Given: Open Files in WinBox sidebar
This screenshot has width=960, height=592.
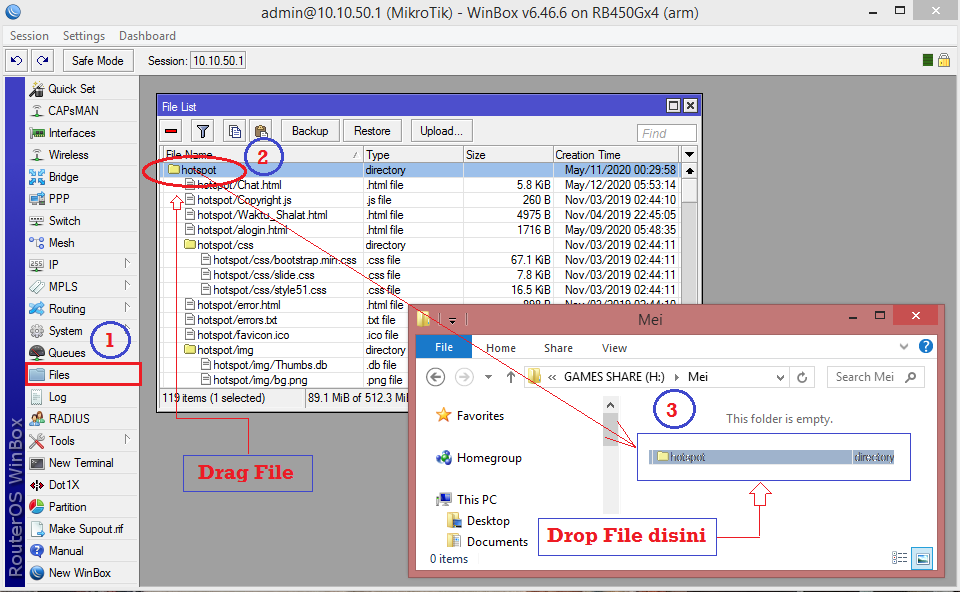Looking at the screenshot, I should click(83, 375).
